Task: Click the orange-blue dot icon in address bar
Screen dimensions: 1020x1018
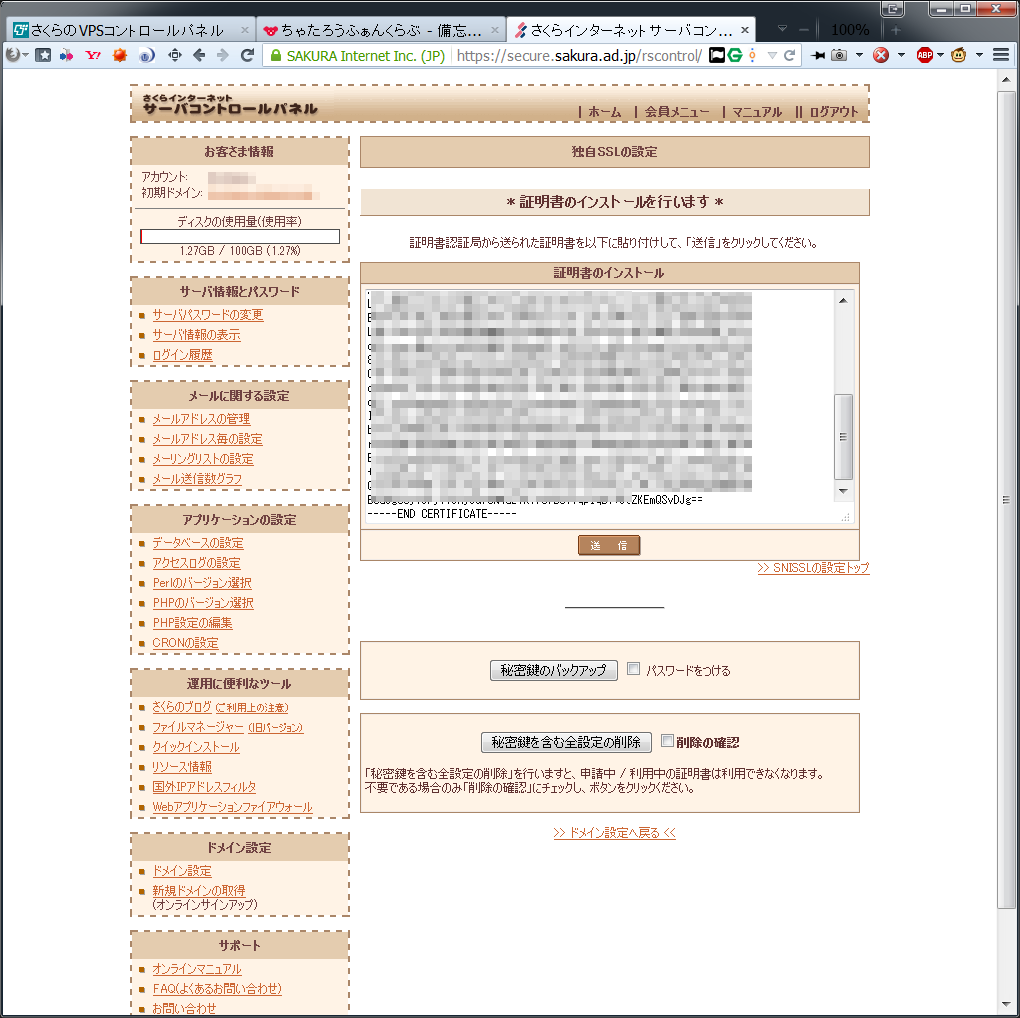Action: [x=753, y=55]
